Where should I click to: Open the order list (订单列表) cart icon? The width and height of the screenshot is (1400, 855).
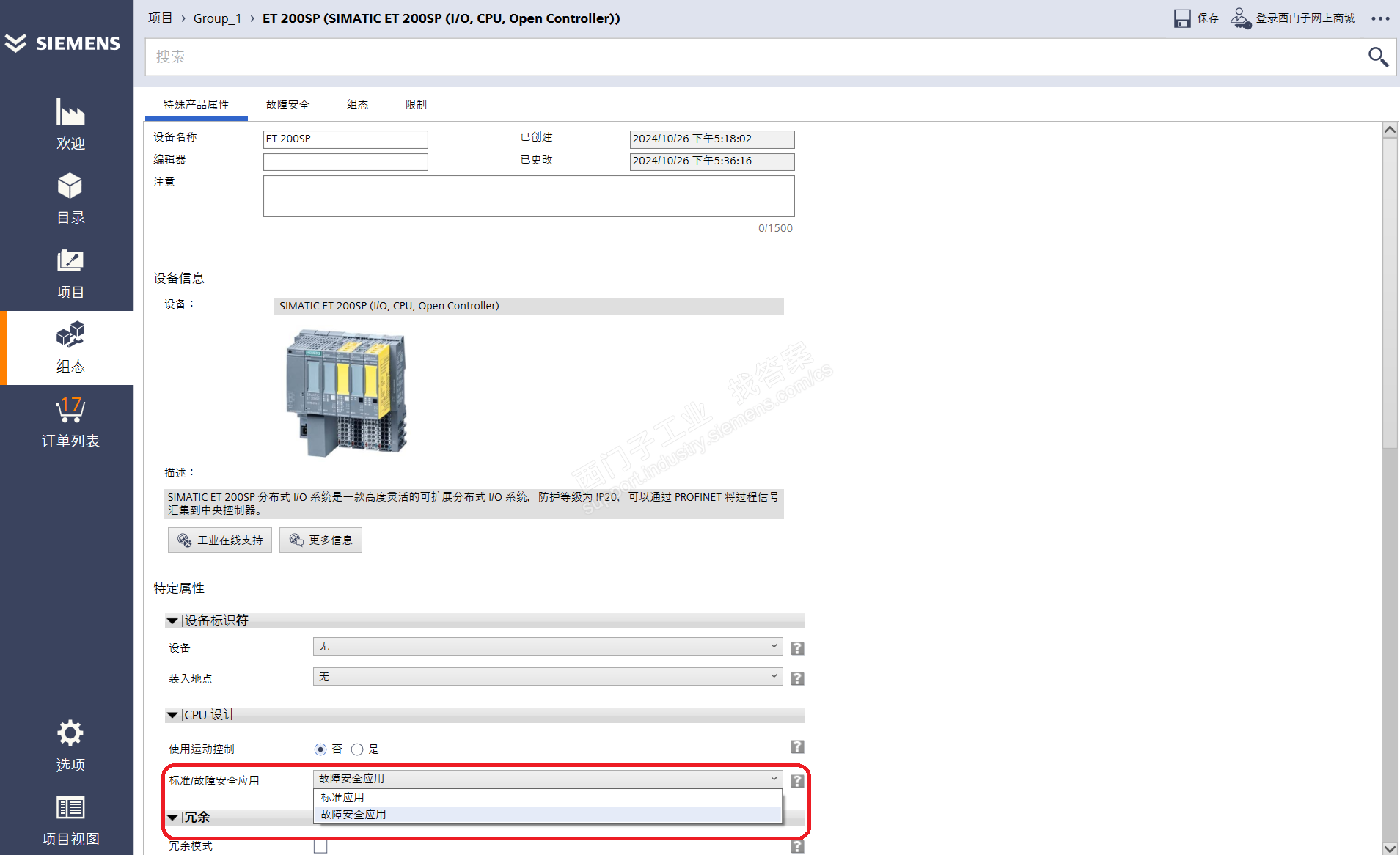[x=70, y=409]
